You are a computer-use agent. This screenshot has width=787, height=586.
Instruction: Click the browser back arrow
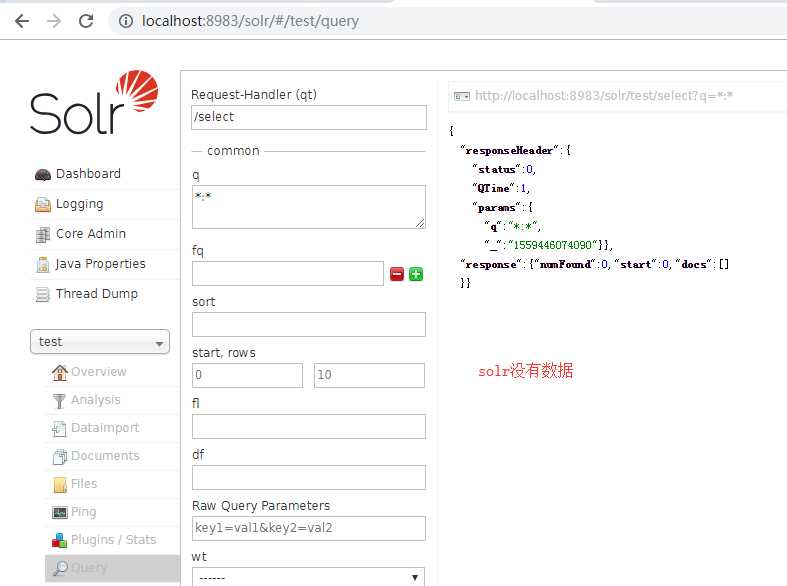click(x=22, y=21)
